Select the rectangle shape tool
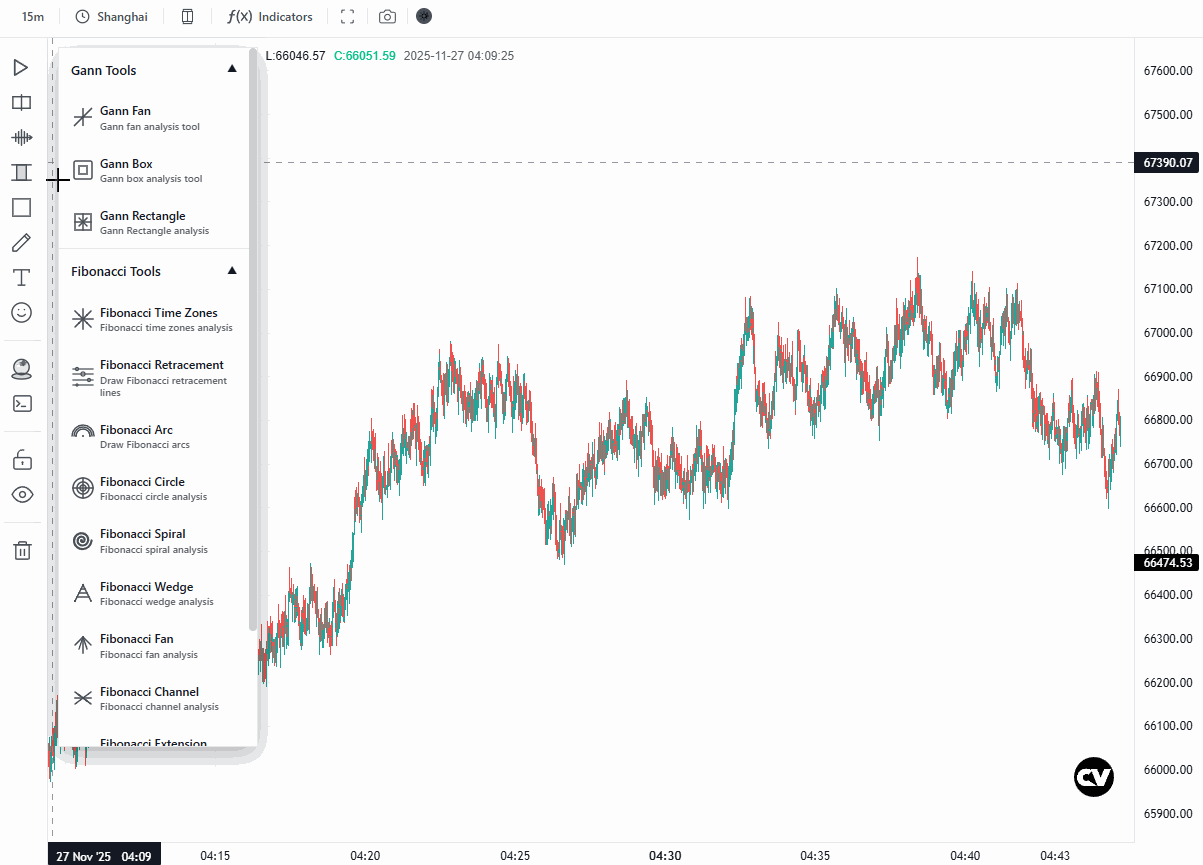1203x865 pixels. (x=21, y=208)
